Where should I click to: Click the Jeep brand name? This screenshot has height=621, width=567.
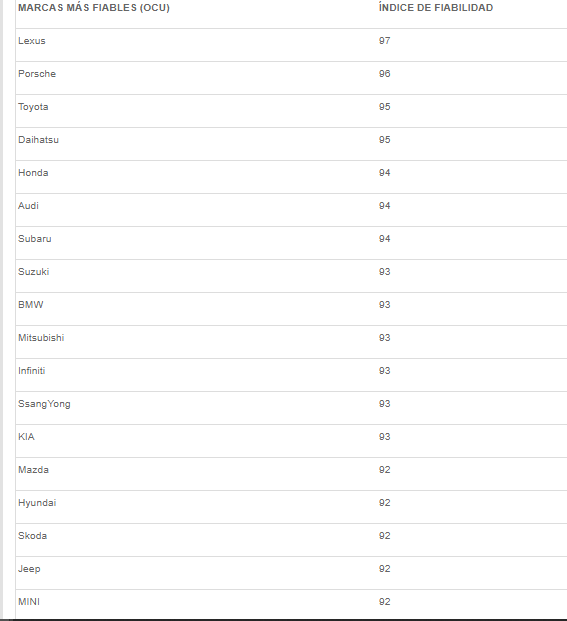(x=29, y=569)
